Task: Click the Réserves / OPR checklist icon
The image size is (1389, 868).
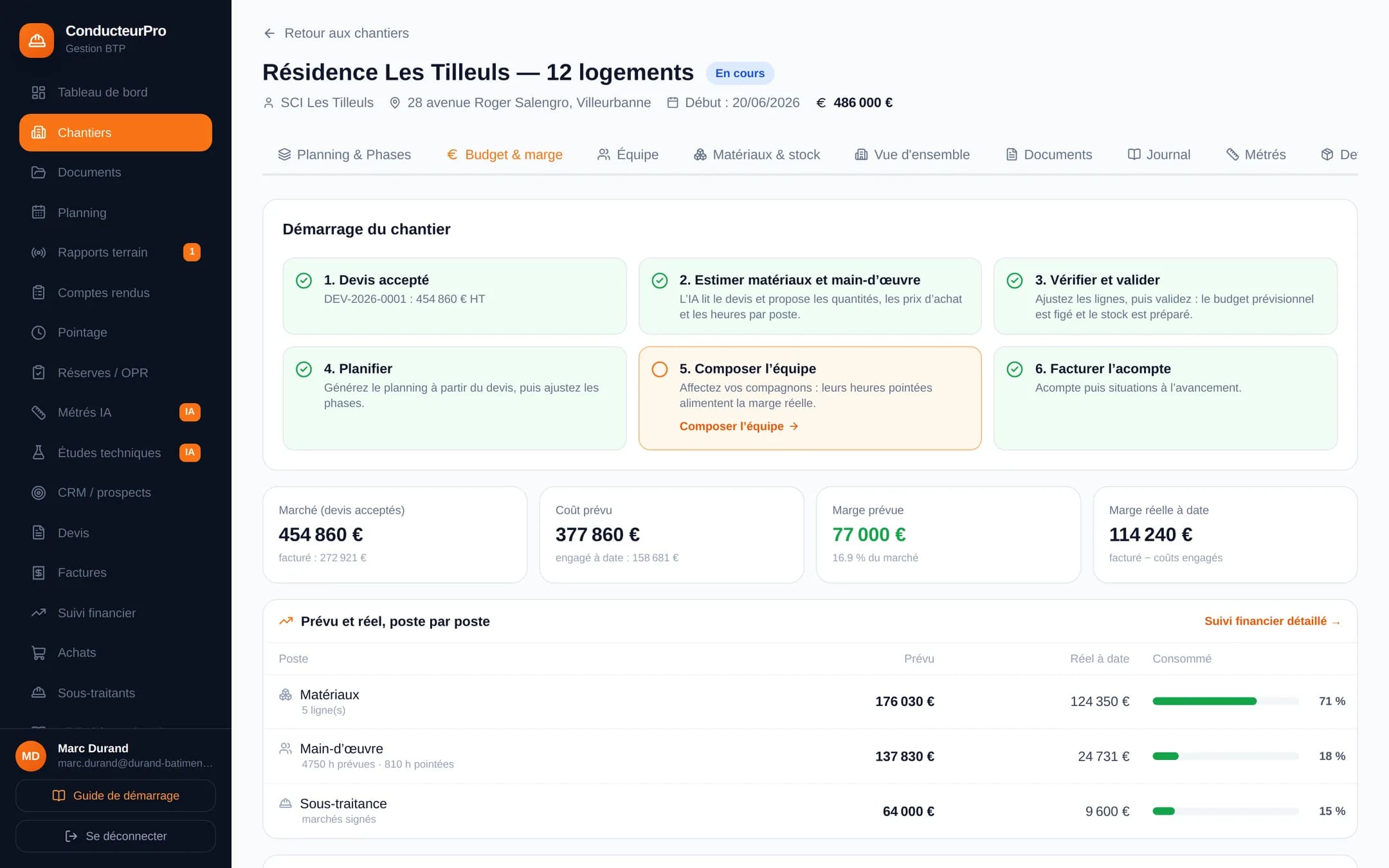Action: 39,373
